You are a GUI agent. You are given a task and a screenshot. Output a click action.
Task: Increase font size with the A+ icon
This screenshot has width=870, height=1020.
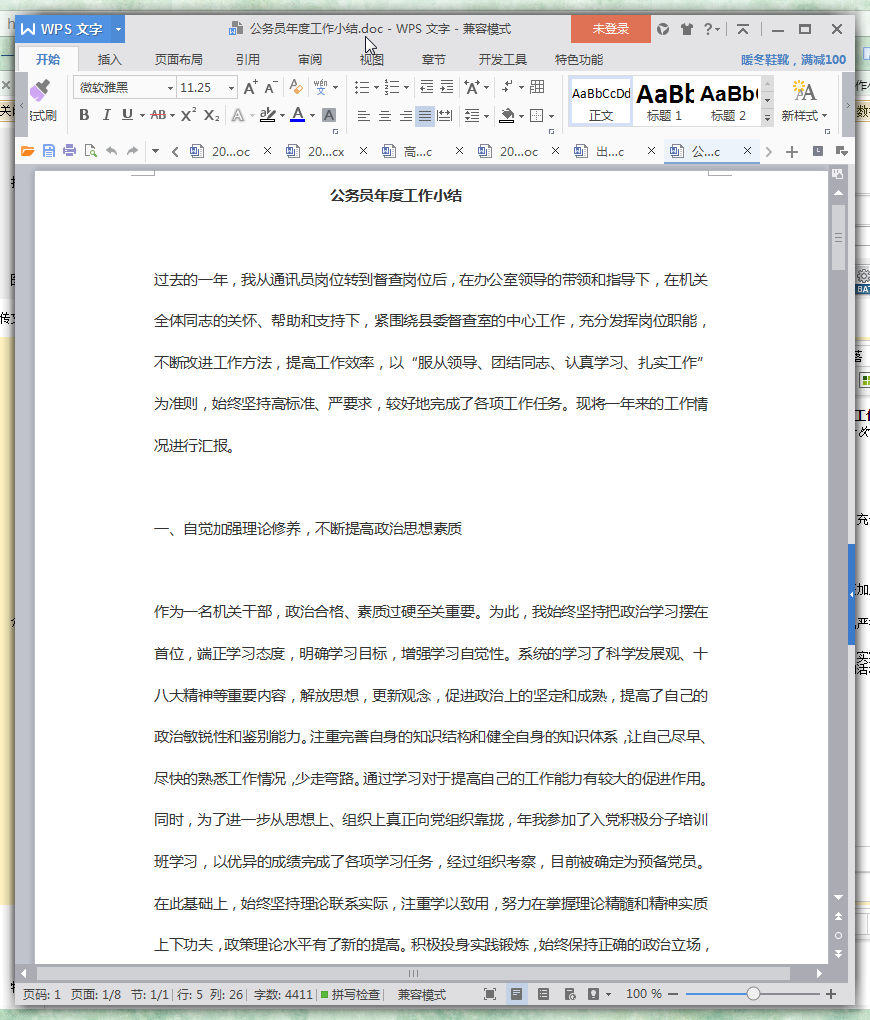click(250, 88)
